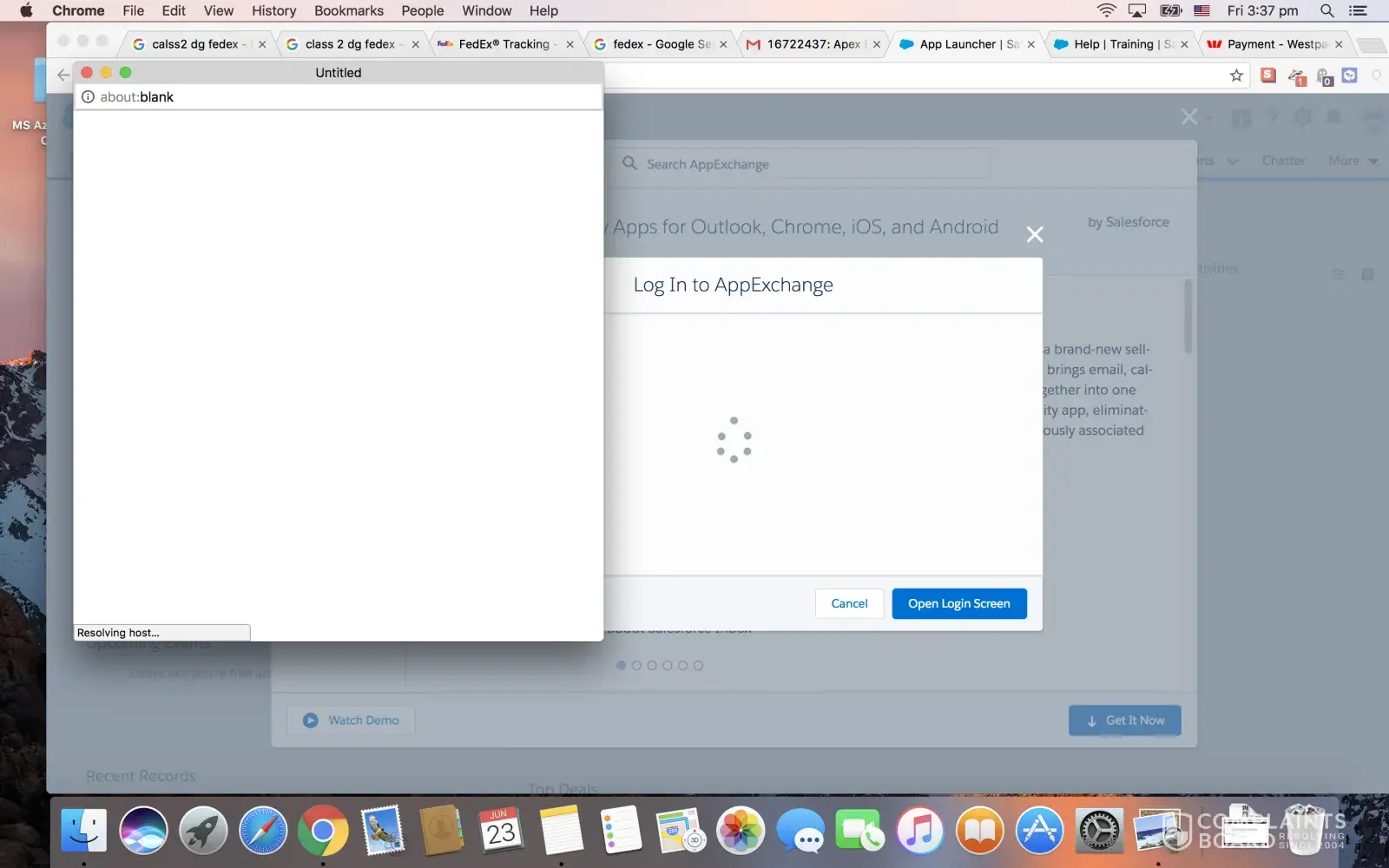This screenshot has width=1389, height=868.
Task: Open Notification Center from menu bar
Action: (x=1358, y=10)
